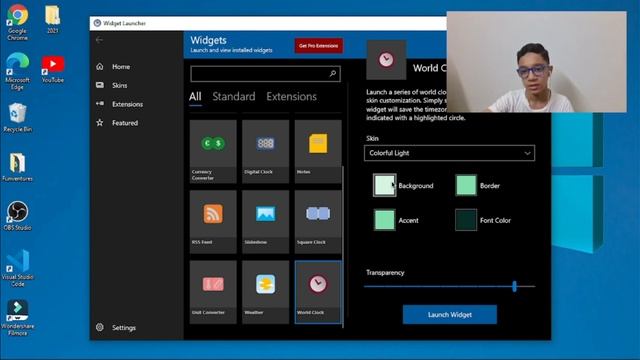Open the Recycle Bin

(x=17, y=118)
